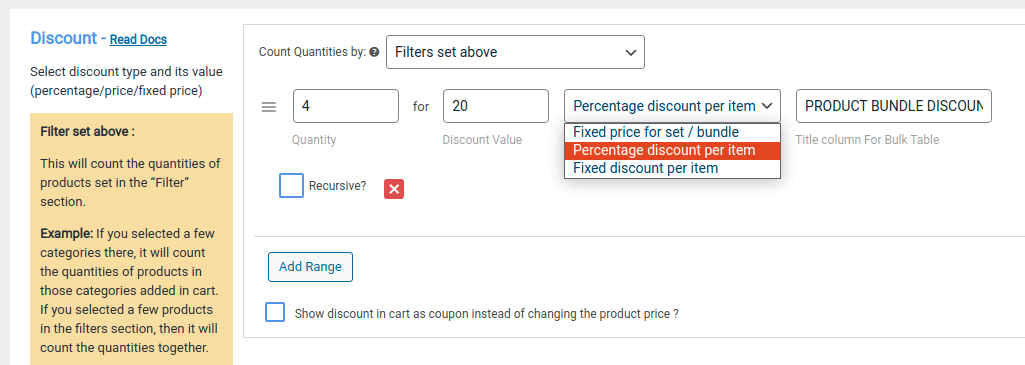Click the chevron arrow of Filters set above
The image size is (1025, 365).
(631, 52)
